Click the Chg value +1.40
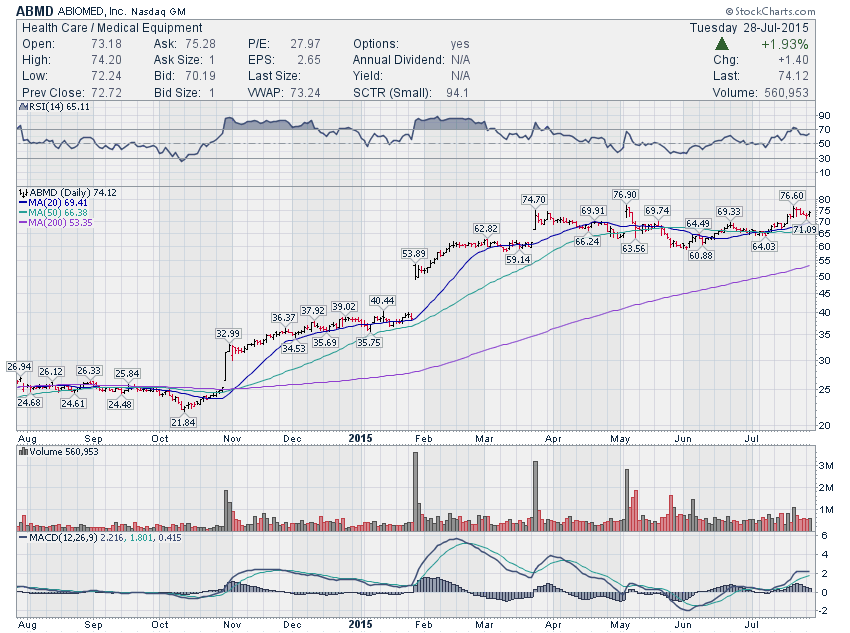The width and height of the screenshot is (850, 633). click(x=793, y=60)
